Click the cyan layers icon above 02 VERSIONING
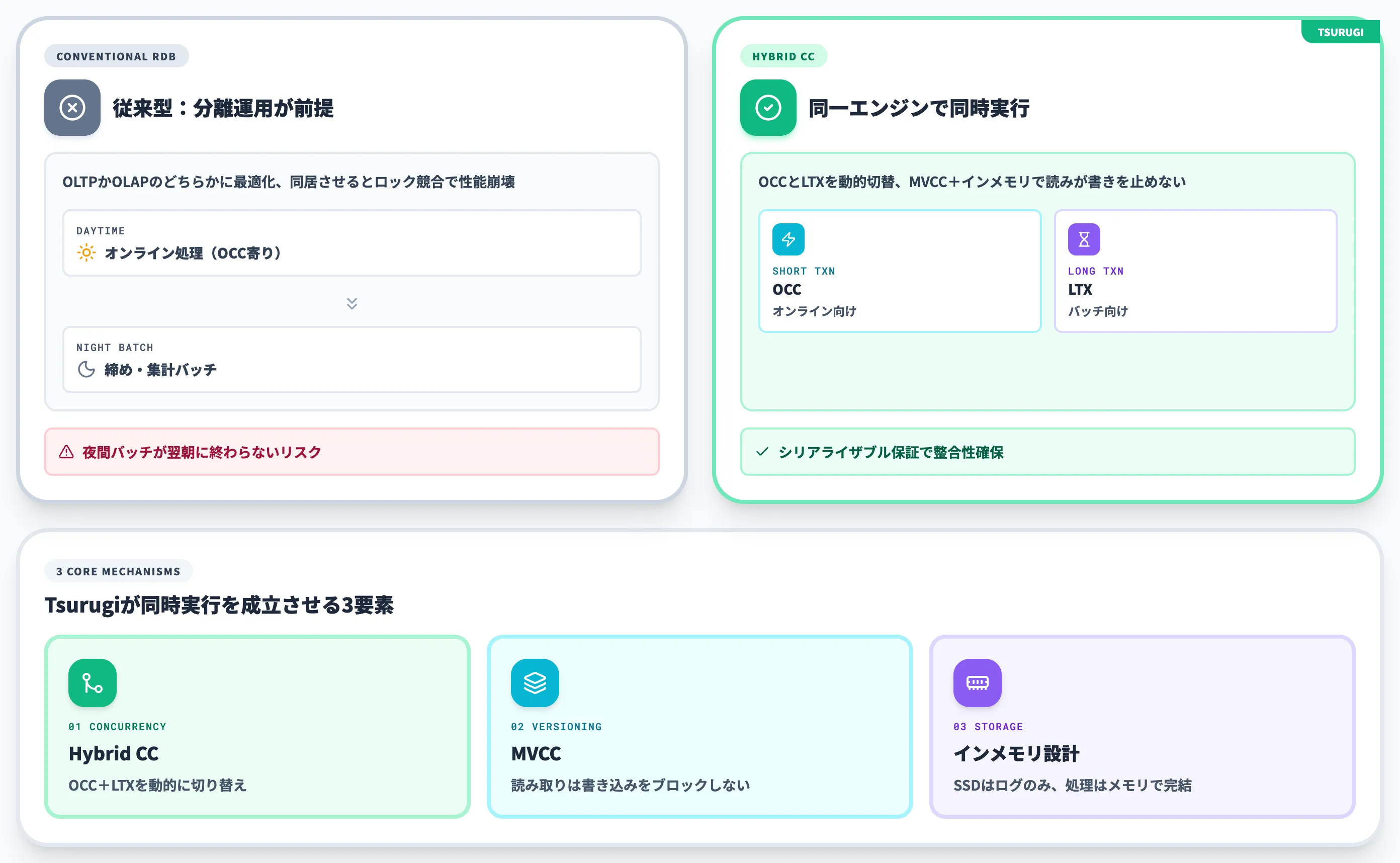Screen dimensions: 1400x863 click(x=535, y=682)
